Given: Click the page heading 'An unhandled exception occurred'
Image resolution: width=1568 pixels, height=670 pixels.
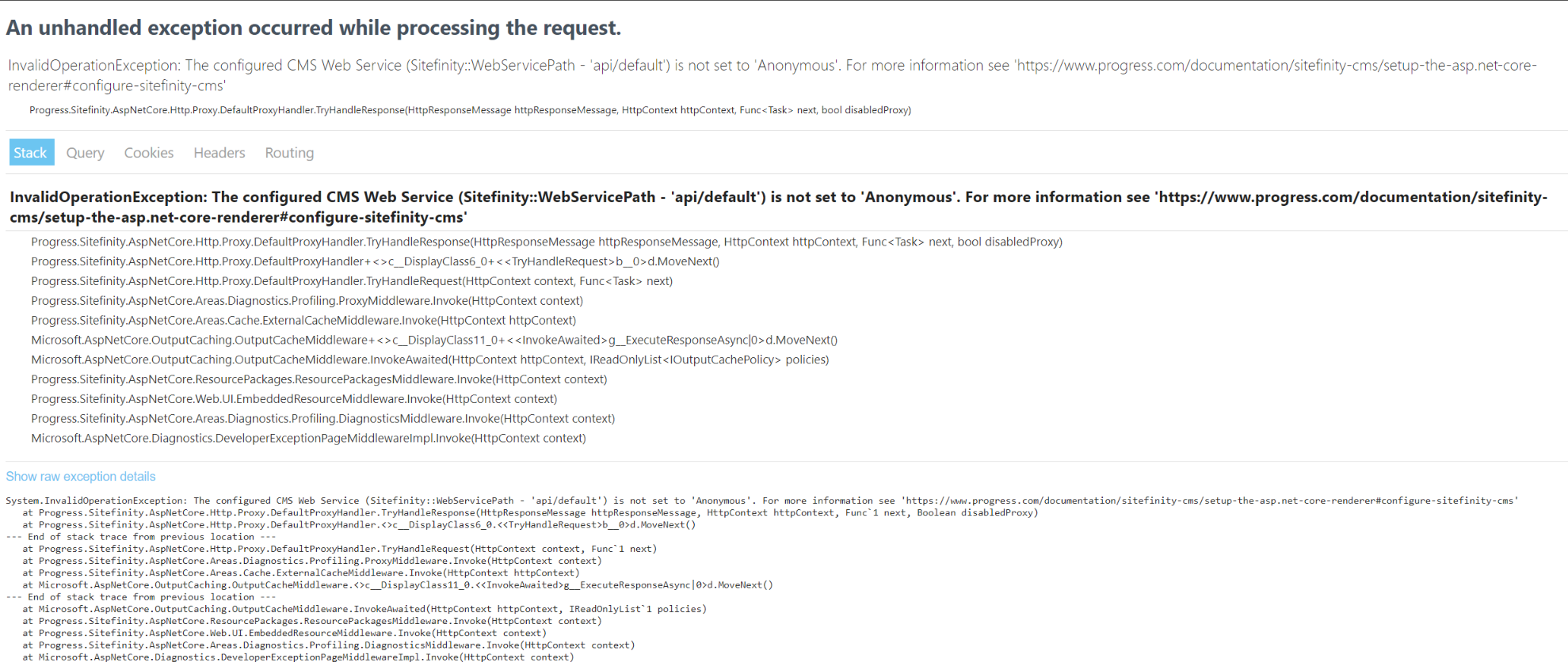Looking at the screenshot, I should [314, 28].
